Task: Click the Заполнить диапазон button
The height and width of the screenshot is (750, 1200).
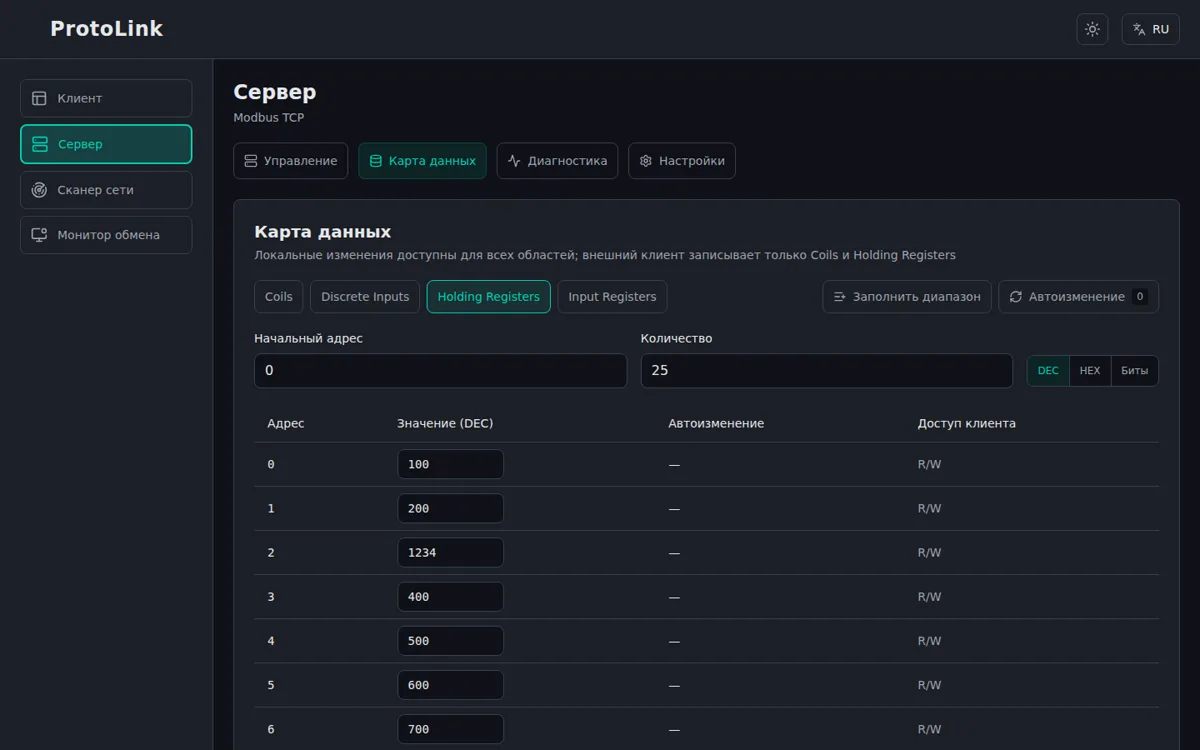Action: tap(907, 297)
